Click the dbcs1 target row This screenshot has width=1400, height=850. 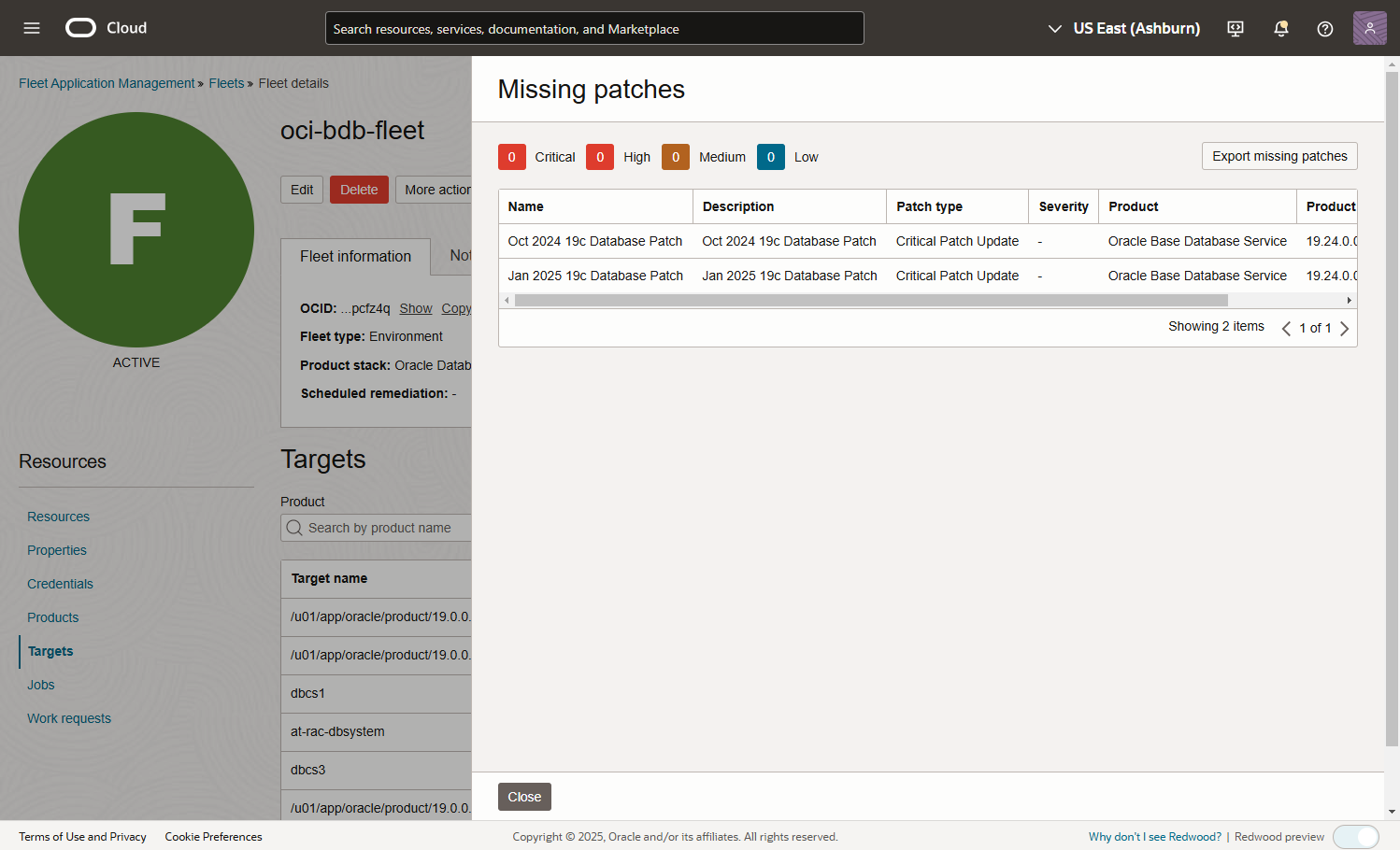click(377, 693)
